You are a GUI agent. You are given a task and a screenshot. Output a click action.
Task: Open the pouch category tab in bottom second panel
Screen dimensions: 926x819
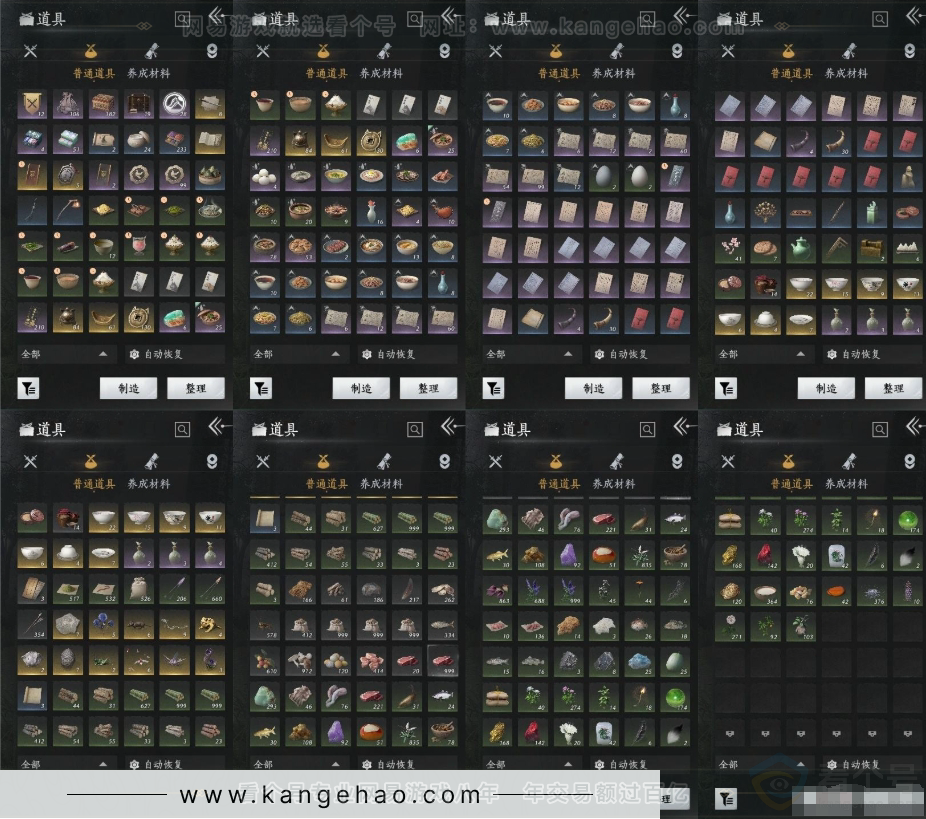(322, 461)
